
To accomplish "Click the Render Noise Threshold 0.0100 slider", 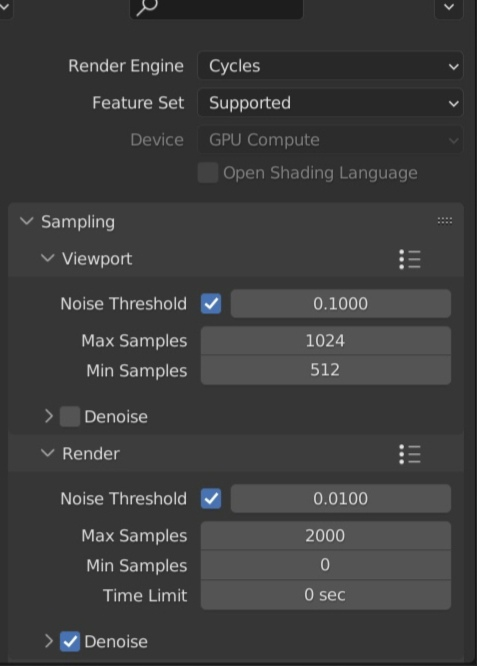I will click(x=341, y=499).
